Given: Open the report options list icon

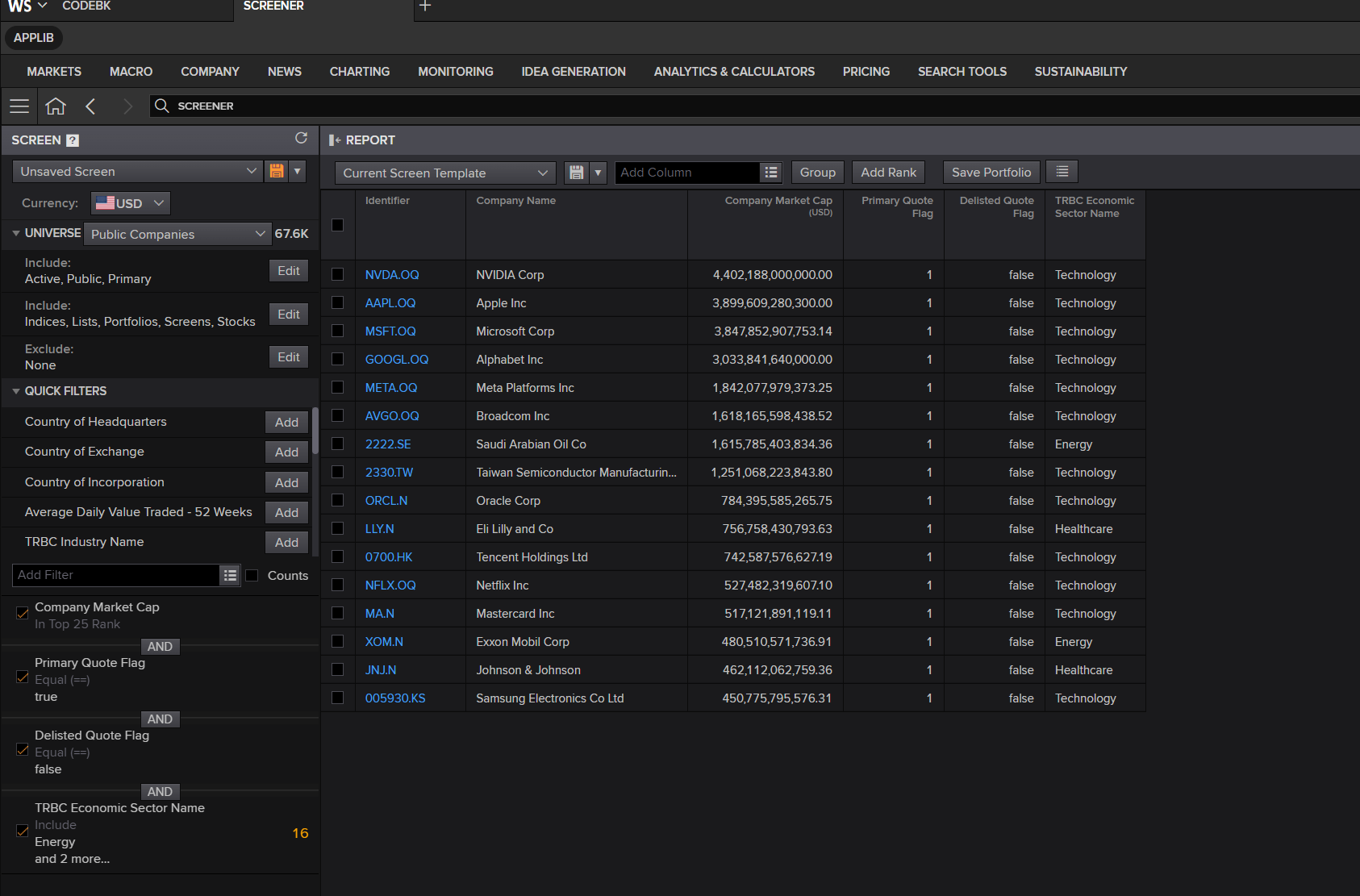Looking at the screenshot, I should pyautogui.click(x=1062, y=172).
